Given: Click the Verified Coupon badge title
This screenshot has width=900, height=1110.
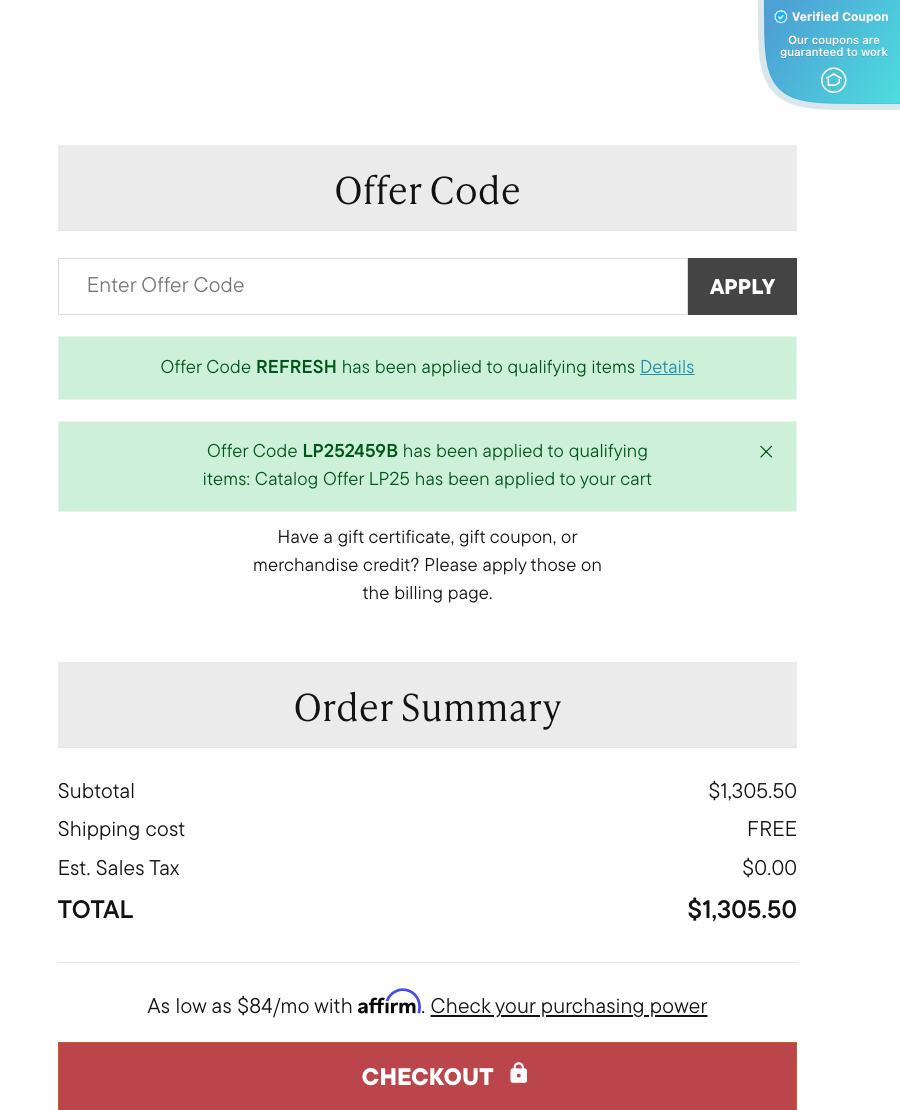Looking at the screenshot, I should tap(839, 17).
